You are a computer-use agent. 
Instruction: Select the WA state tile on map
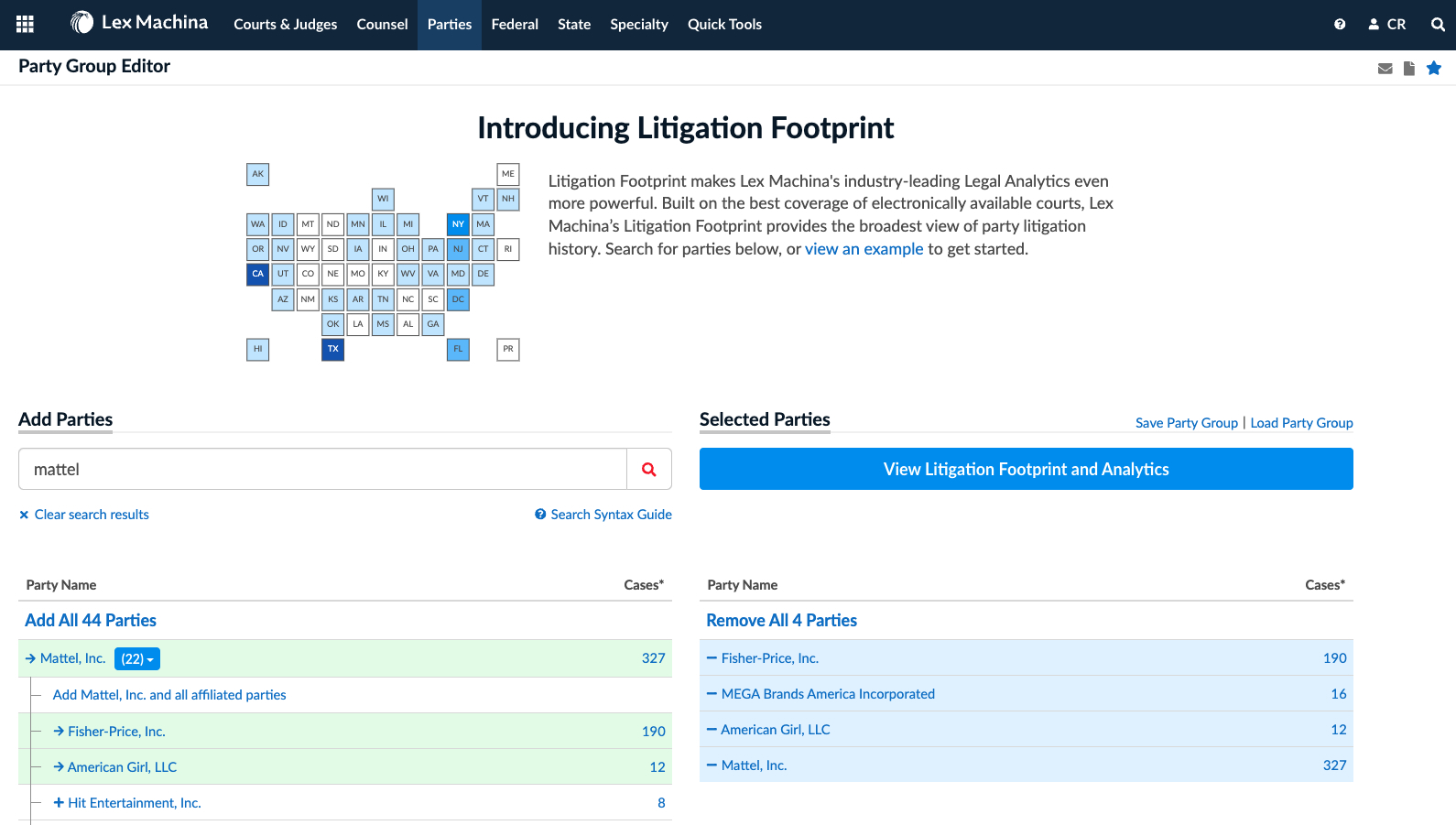tap(258, 224)
